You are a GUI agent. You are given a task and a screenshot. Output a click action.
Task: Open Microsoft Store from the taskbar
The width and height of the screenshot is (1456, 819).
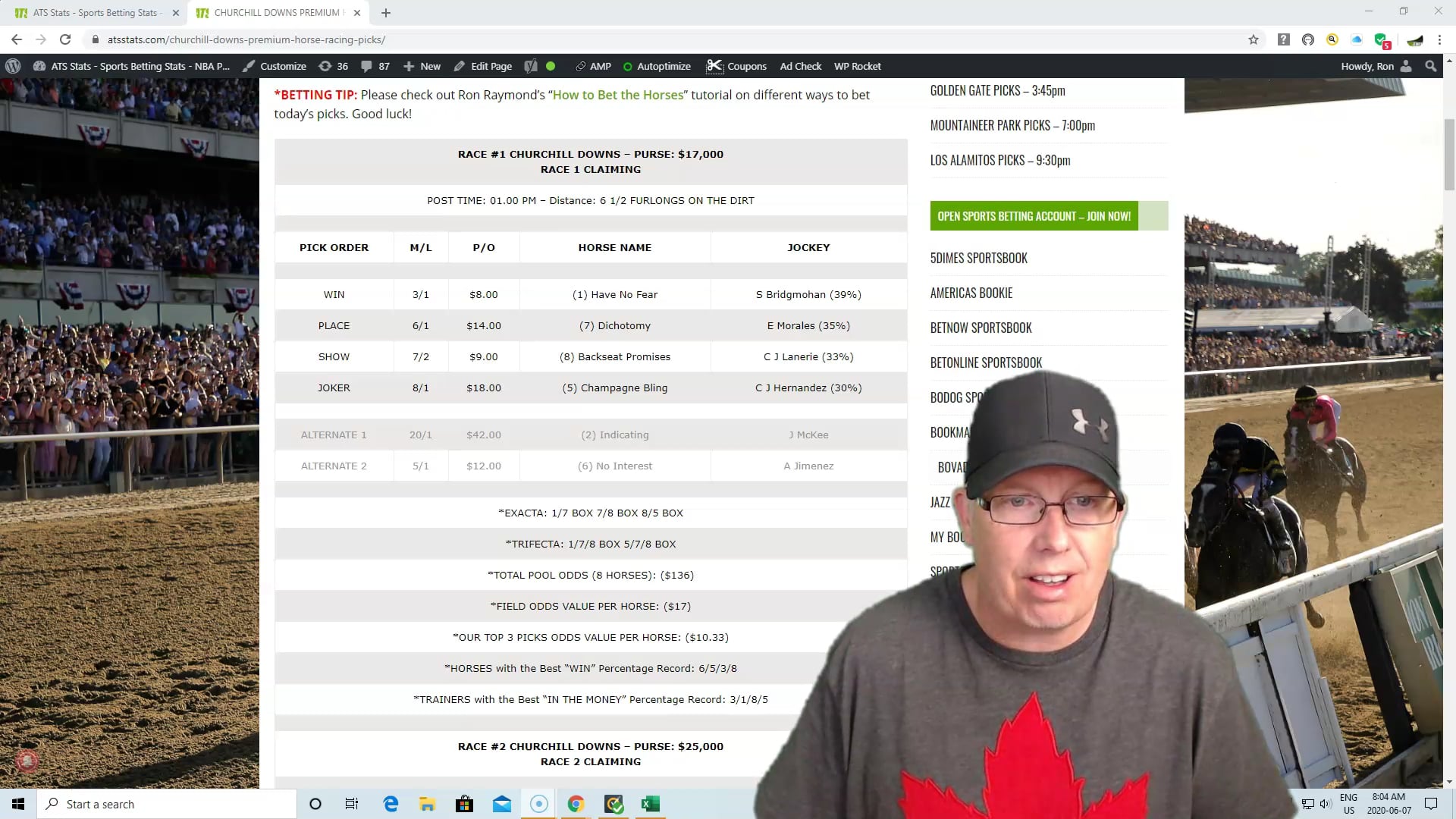(x=464, y=804)
